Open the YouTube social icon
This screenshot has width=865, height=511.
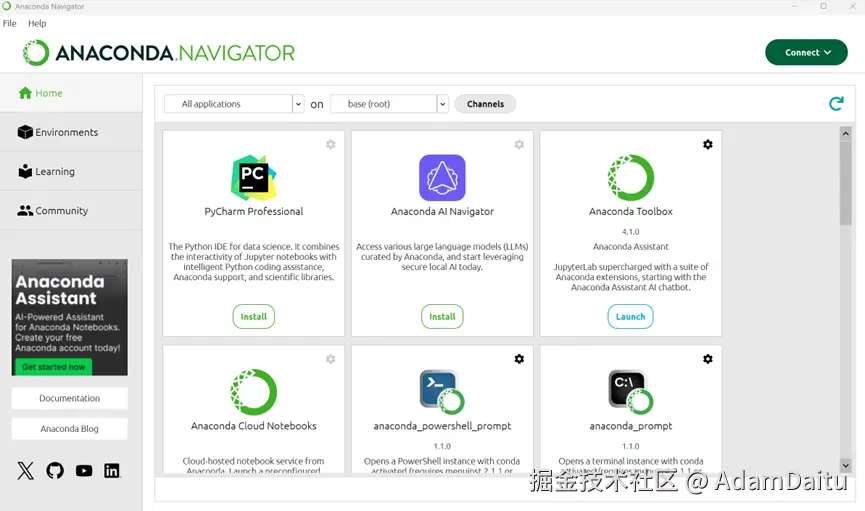tap(84, 471)
